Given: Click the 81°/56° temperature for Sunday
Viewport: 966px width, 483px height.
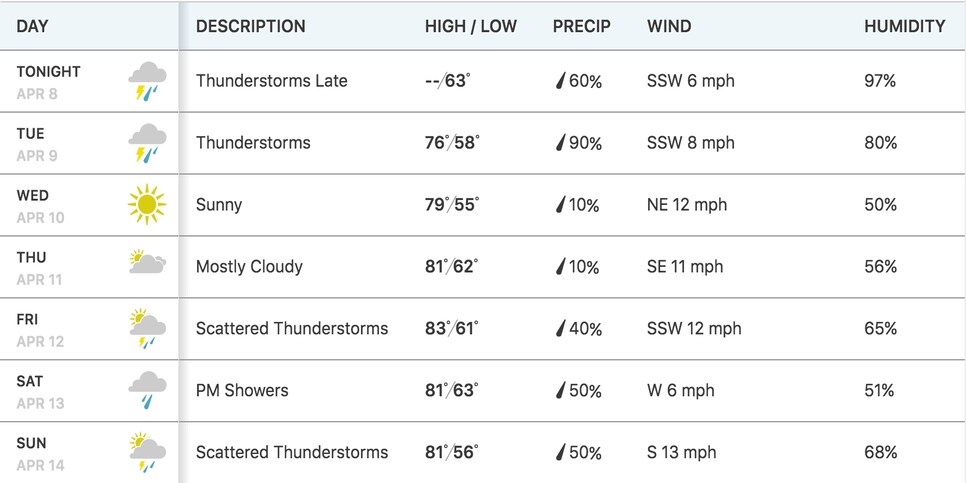Looking at the screenshot, I should [452, 452].
